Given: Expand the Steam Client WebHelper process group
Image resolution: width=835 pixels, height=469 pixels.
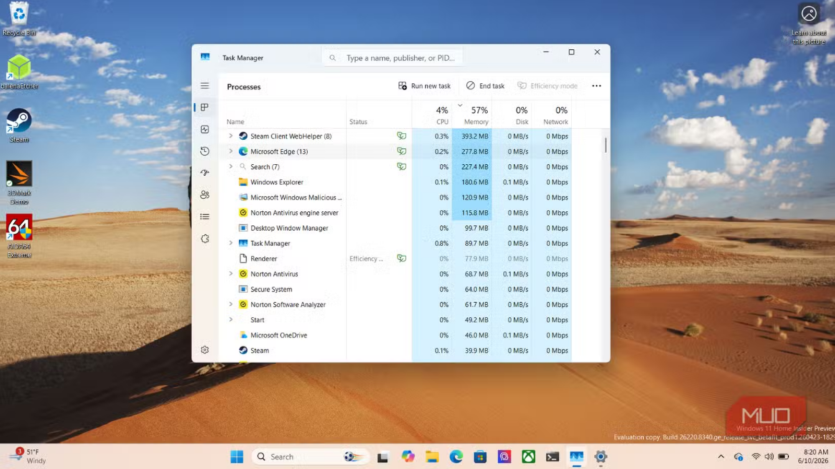Looking at the screenshot, I should click(x=231, y=136).
